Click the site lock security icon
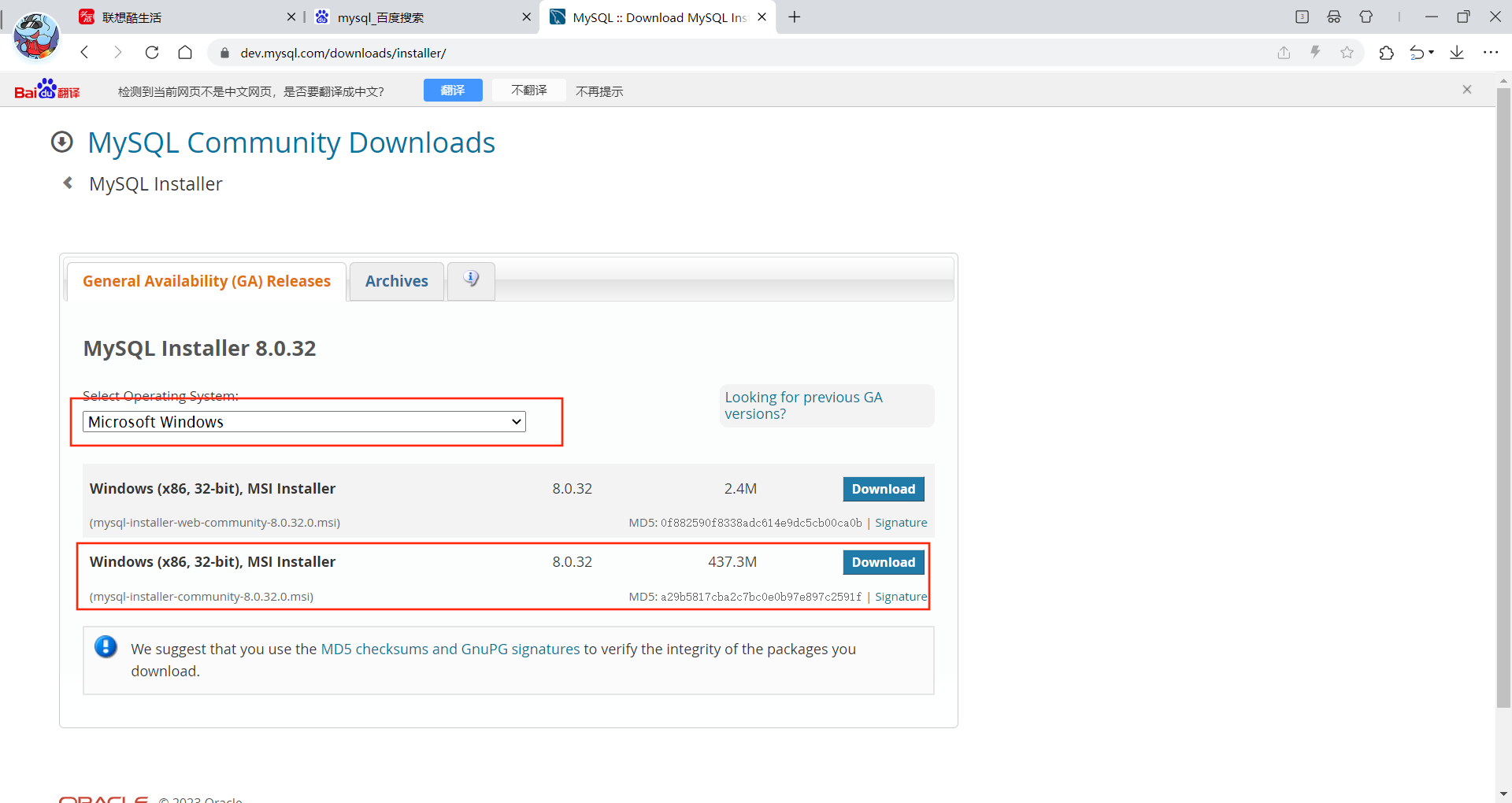The image size is (1512, 803). [x=224, y=53]
